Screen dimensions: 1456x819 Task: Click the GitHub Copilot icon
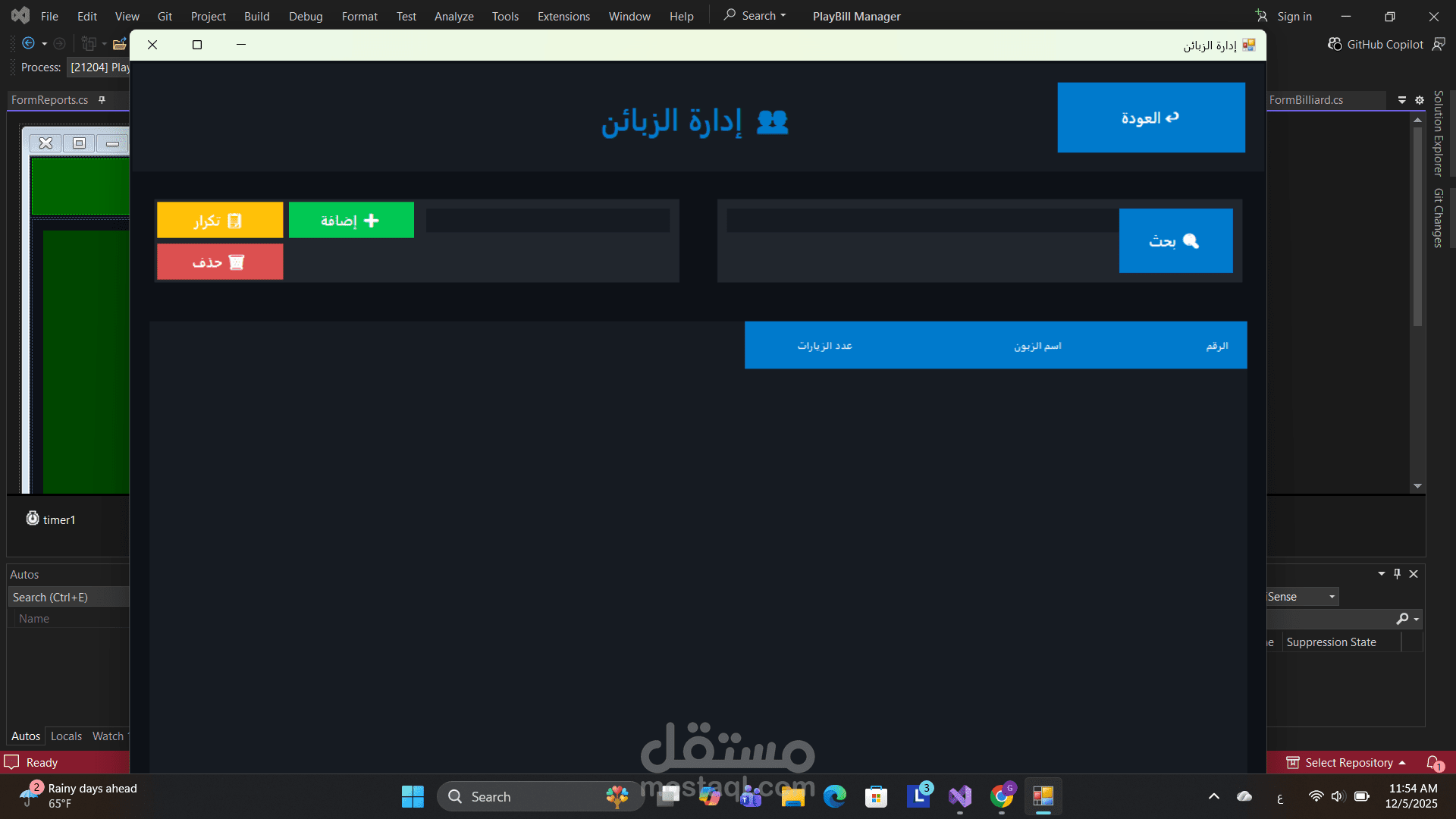(x=1335, y=44)
